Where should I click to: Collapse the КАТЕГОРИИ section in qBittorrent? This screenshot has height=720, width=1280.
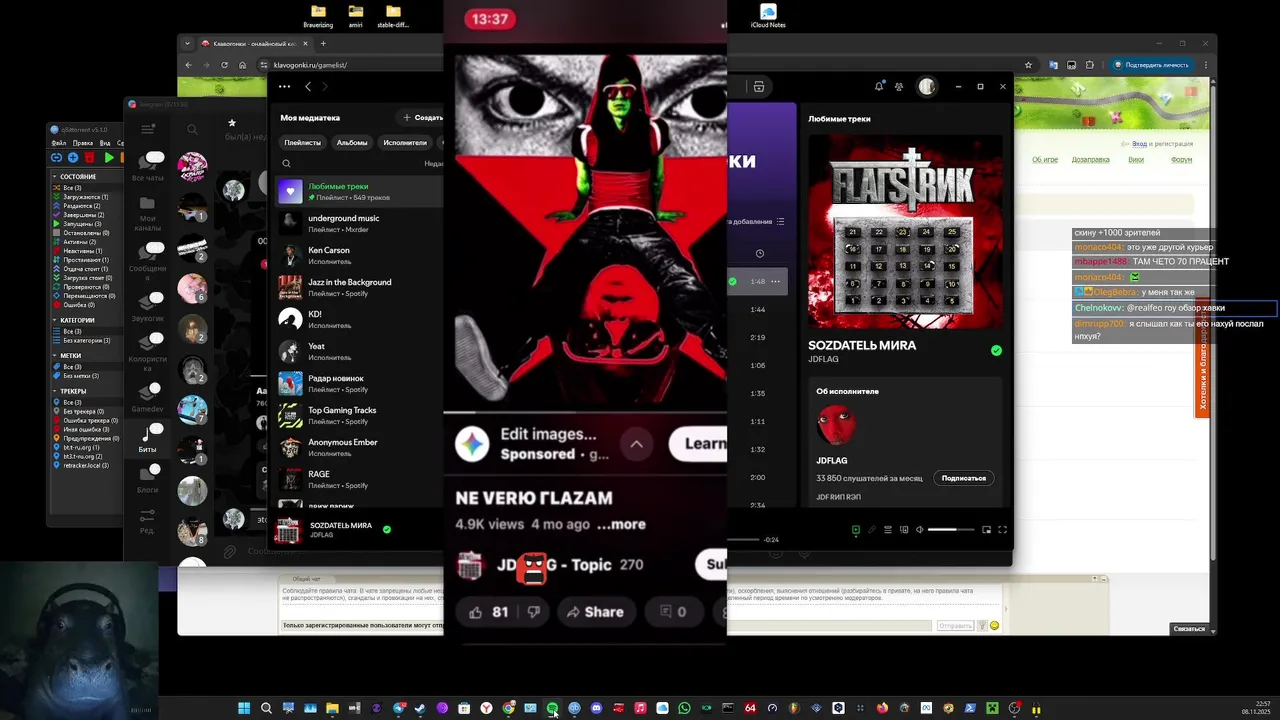[x=55, y=320]
